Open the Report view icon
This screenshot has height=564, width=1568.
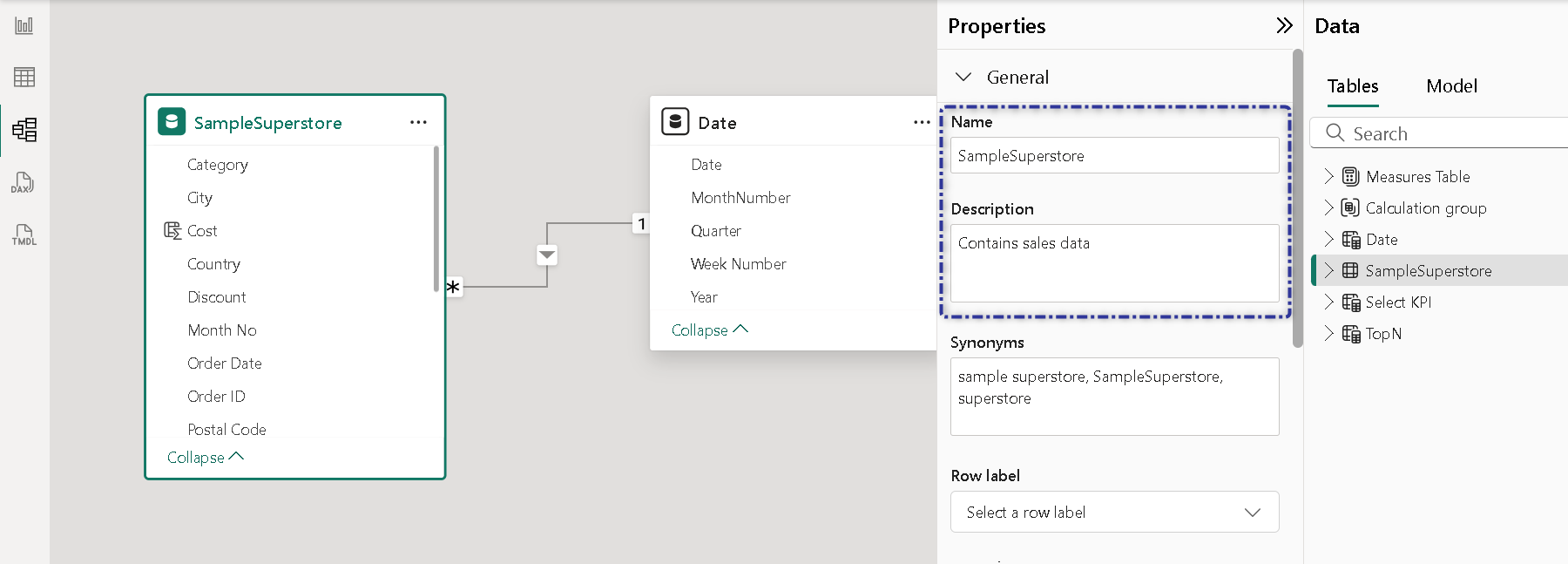pos(24,25)
